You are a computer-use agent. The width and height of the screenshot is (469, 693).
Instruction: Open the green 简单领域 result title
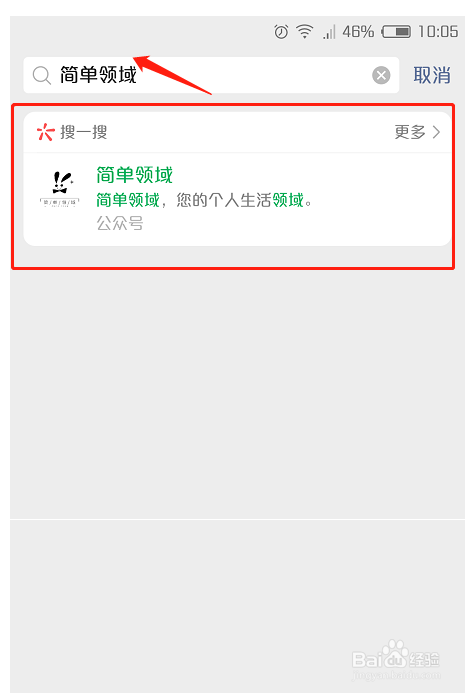(134, 175)
